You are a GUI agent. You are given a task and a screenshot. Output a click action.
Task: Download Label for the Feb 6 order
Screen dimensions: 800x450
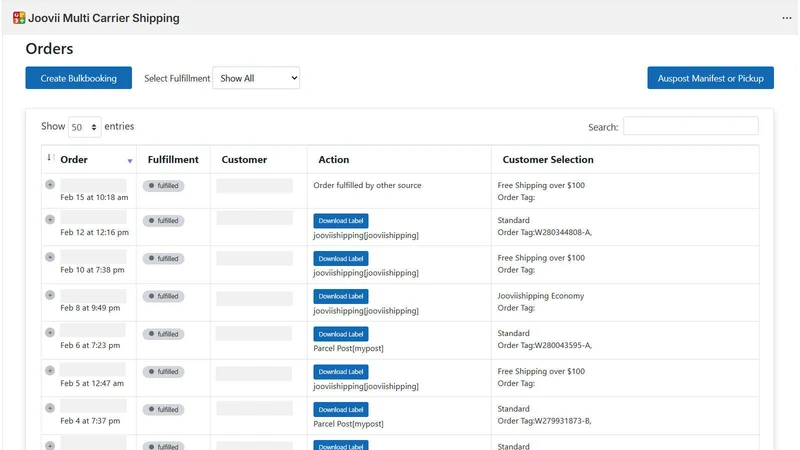(341, 334)
